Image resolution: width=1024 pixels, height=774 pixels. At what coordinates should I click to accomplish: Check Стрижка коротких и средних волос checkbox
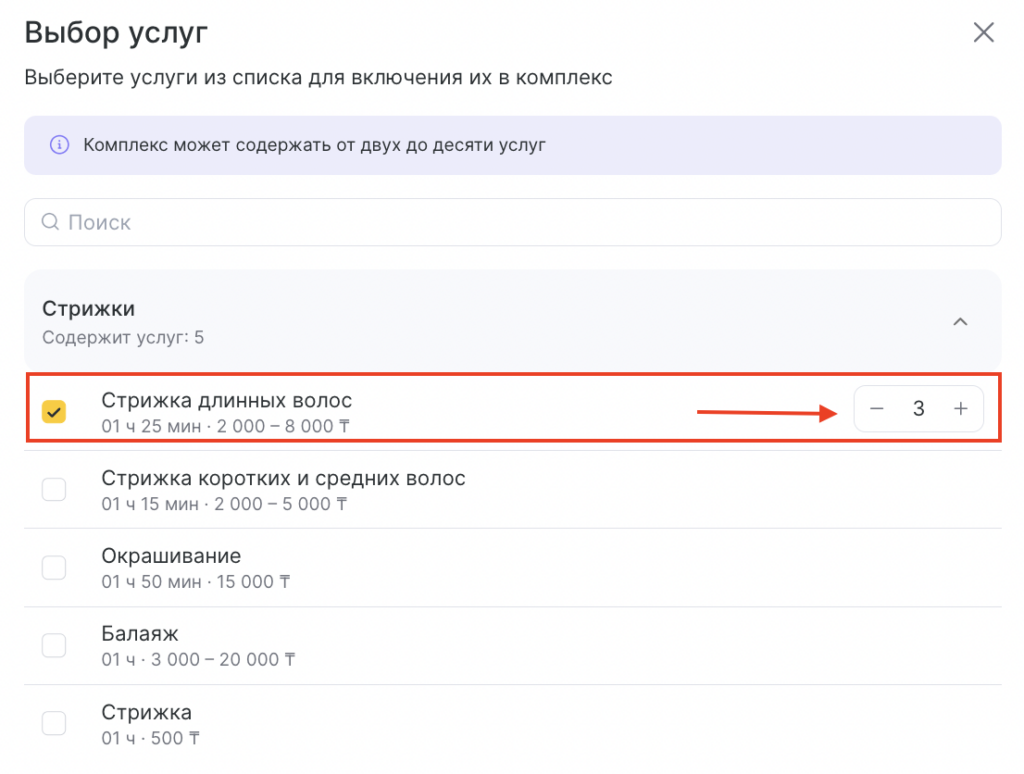pyautogui.click(x=54, y=489)
